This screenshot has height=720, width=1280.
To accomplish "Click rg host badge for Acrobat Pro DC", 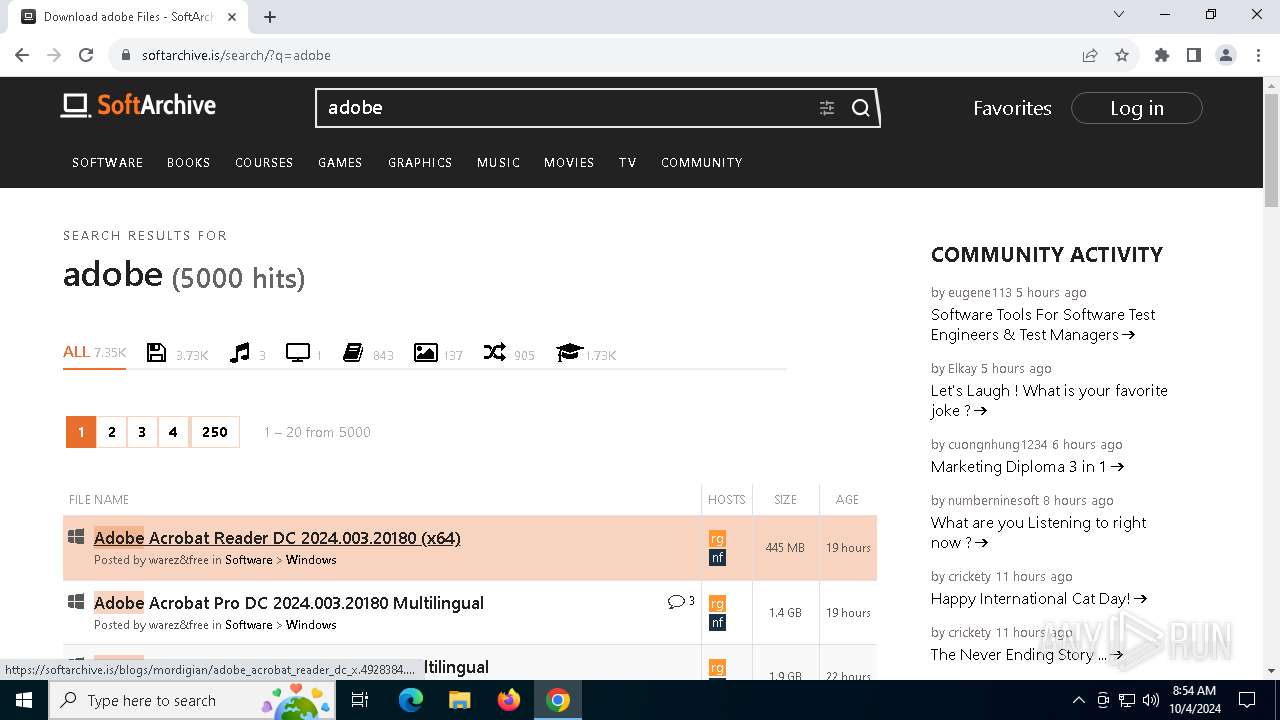I will coord(717,603).
